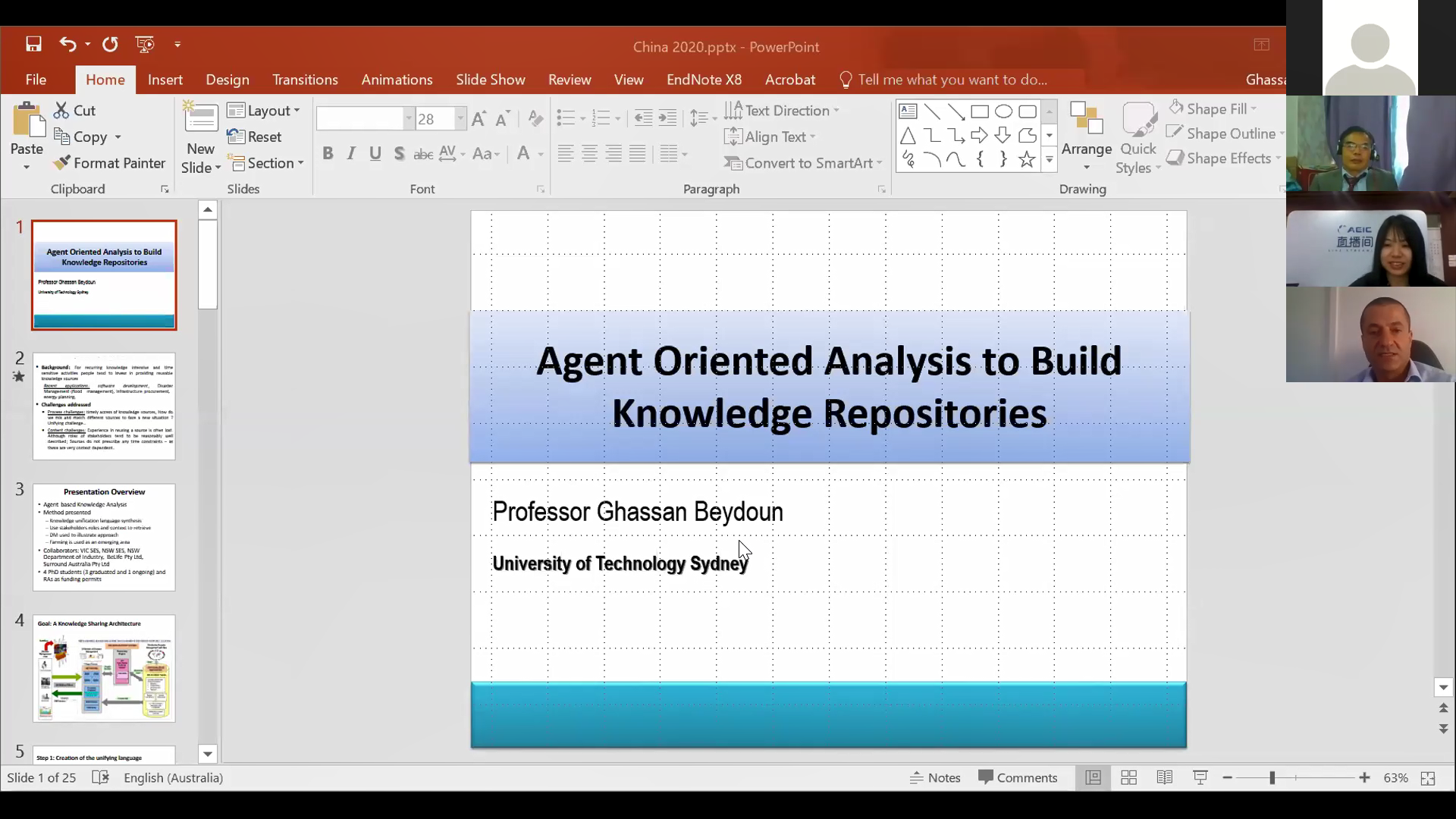The width and height of the screenshot is (1456, 819).
Task: Open Align Text dropdown
Action: click(x=770, y=136)
